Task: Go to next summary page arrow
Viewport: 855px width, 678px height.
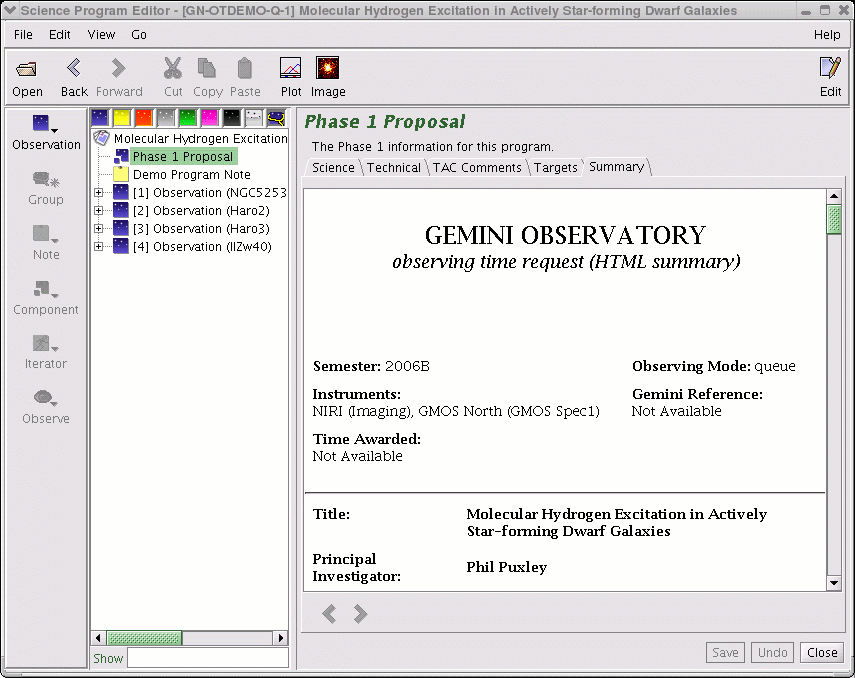Action: coord(360,614)
